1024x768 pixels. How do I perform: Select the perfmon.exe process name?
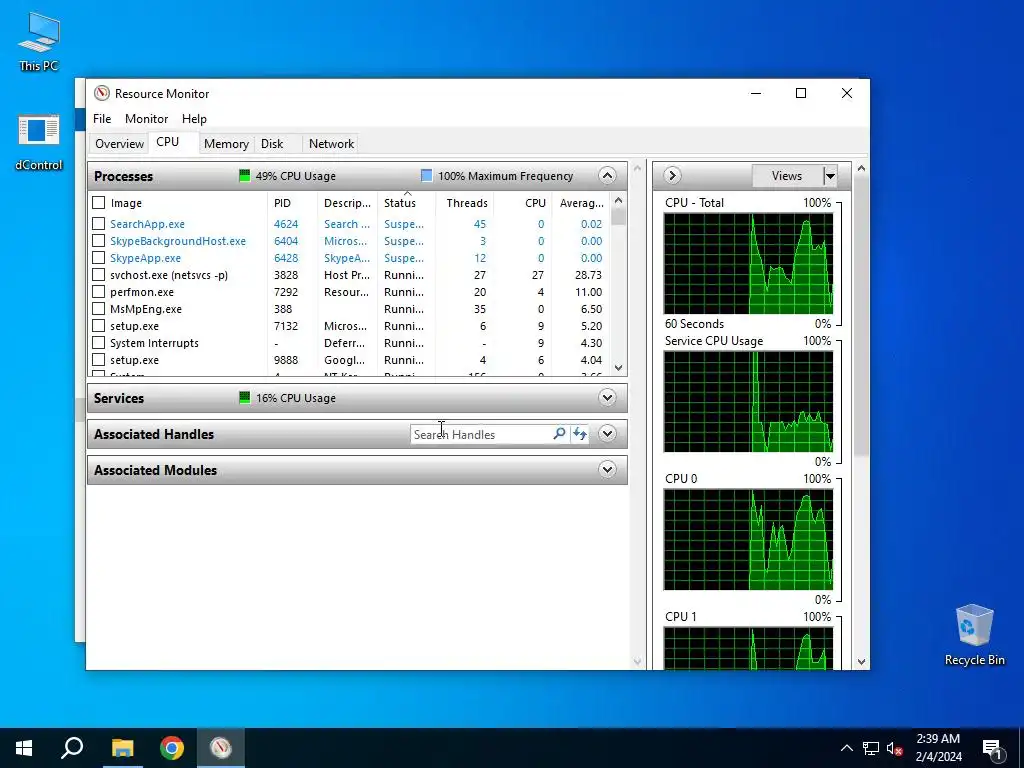coord(142,292)
